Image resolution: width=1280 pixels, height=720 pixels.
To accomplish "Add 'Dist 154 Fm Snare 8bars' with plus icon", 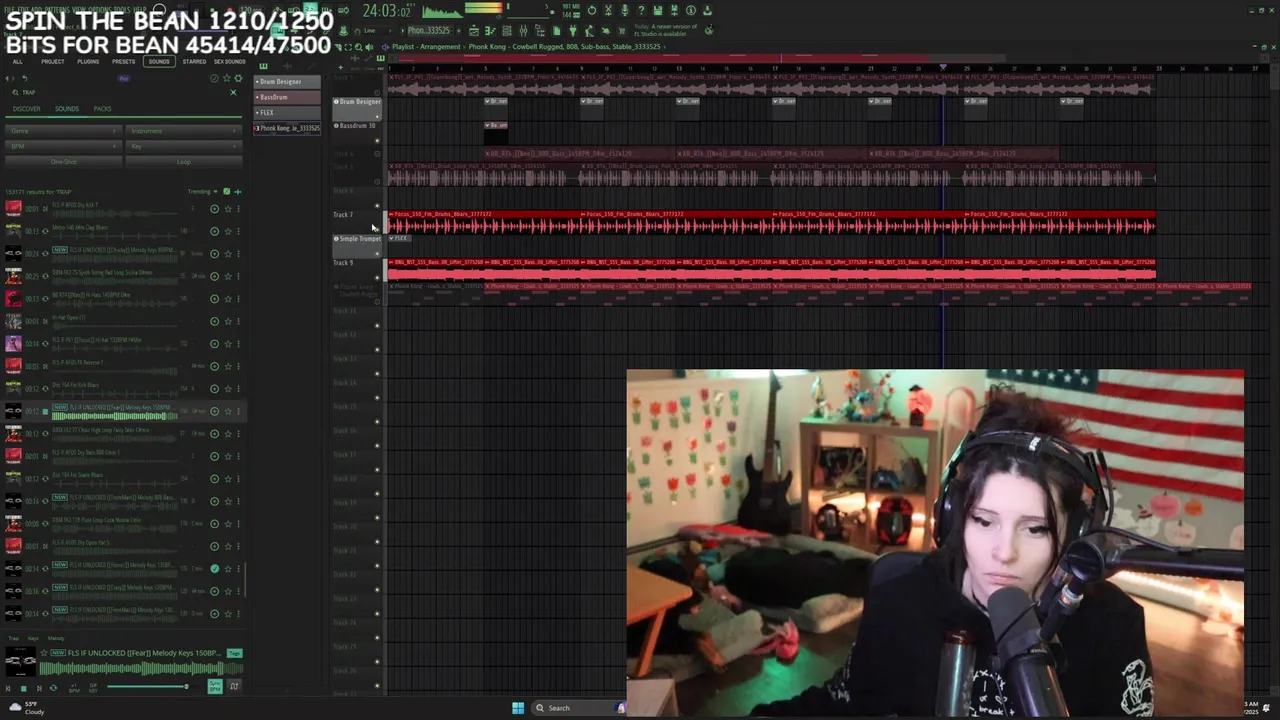I will [214, 478].
